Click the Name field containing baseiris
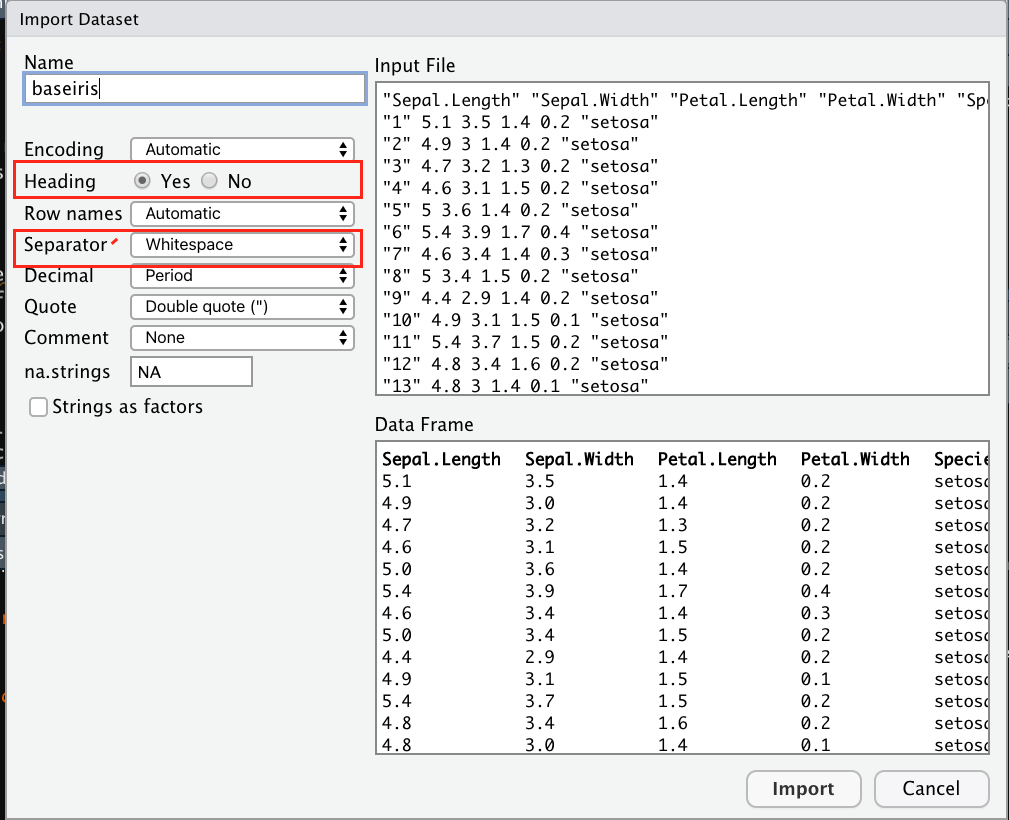The height and width of the screenshot is (820, 1009). coord(194,89)
